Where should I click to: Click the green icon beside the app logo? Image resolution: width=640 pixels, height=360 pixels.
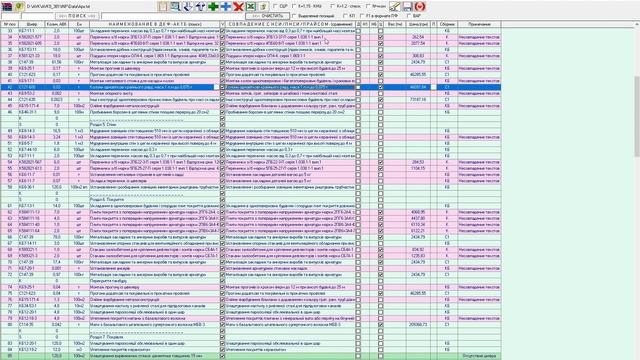click(19, 7)
